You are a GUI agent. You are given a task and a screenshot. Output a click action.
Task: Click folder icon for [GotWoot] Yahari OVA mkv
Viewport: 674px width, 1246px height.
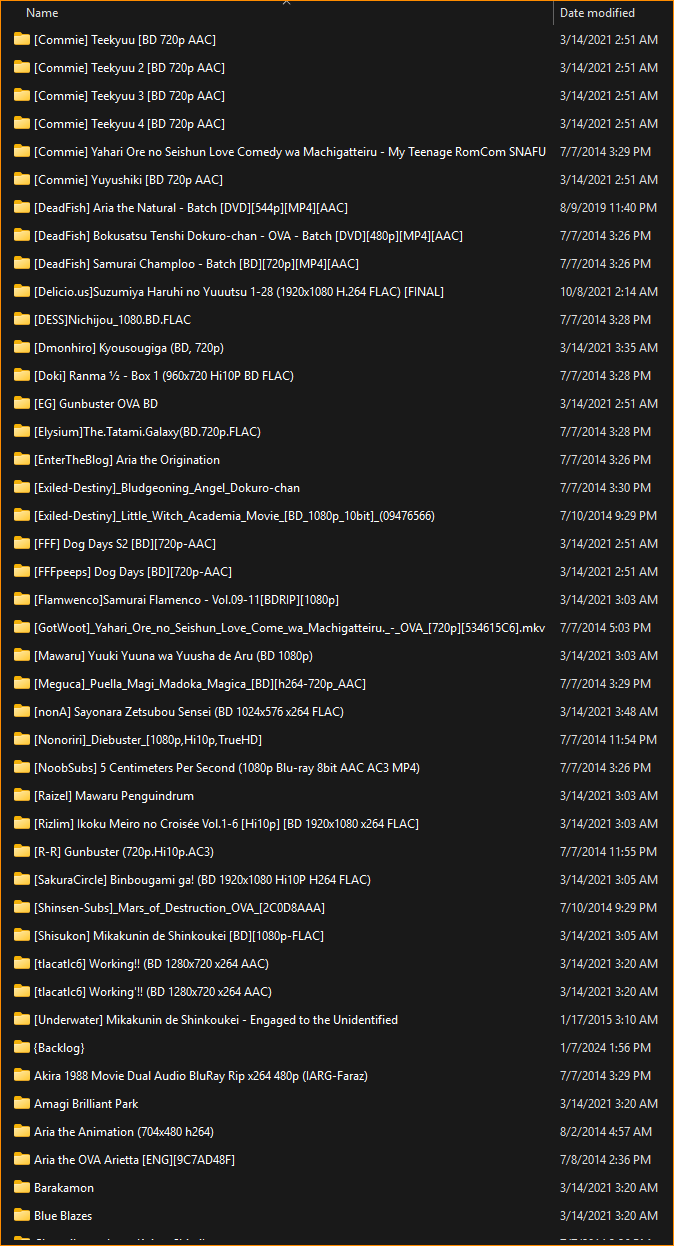(22, 628)
